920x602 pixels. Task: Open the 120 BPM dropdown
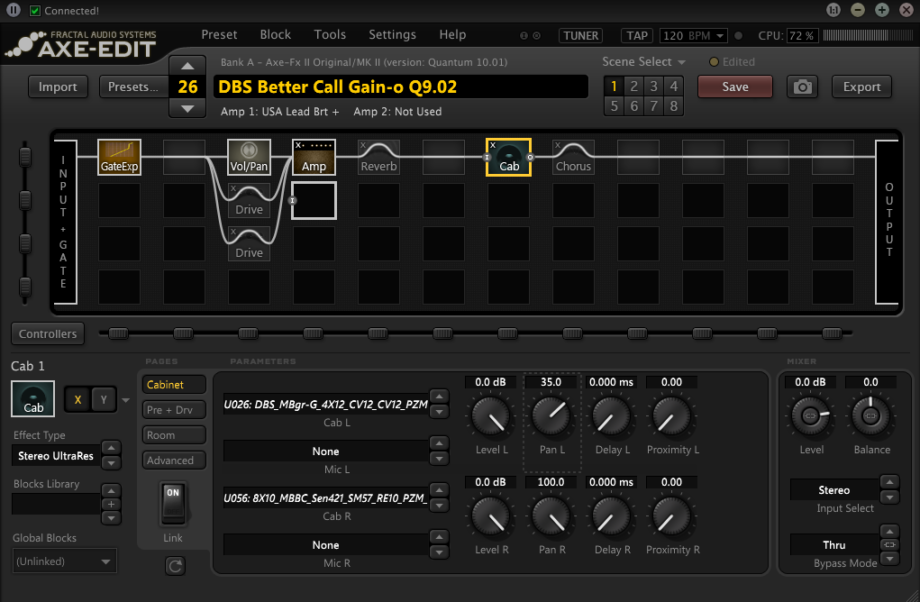pos(693,35)
